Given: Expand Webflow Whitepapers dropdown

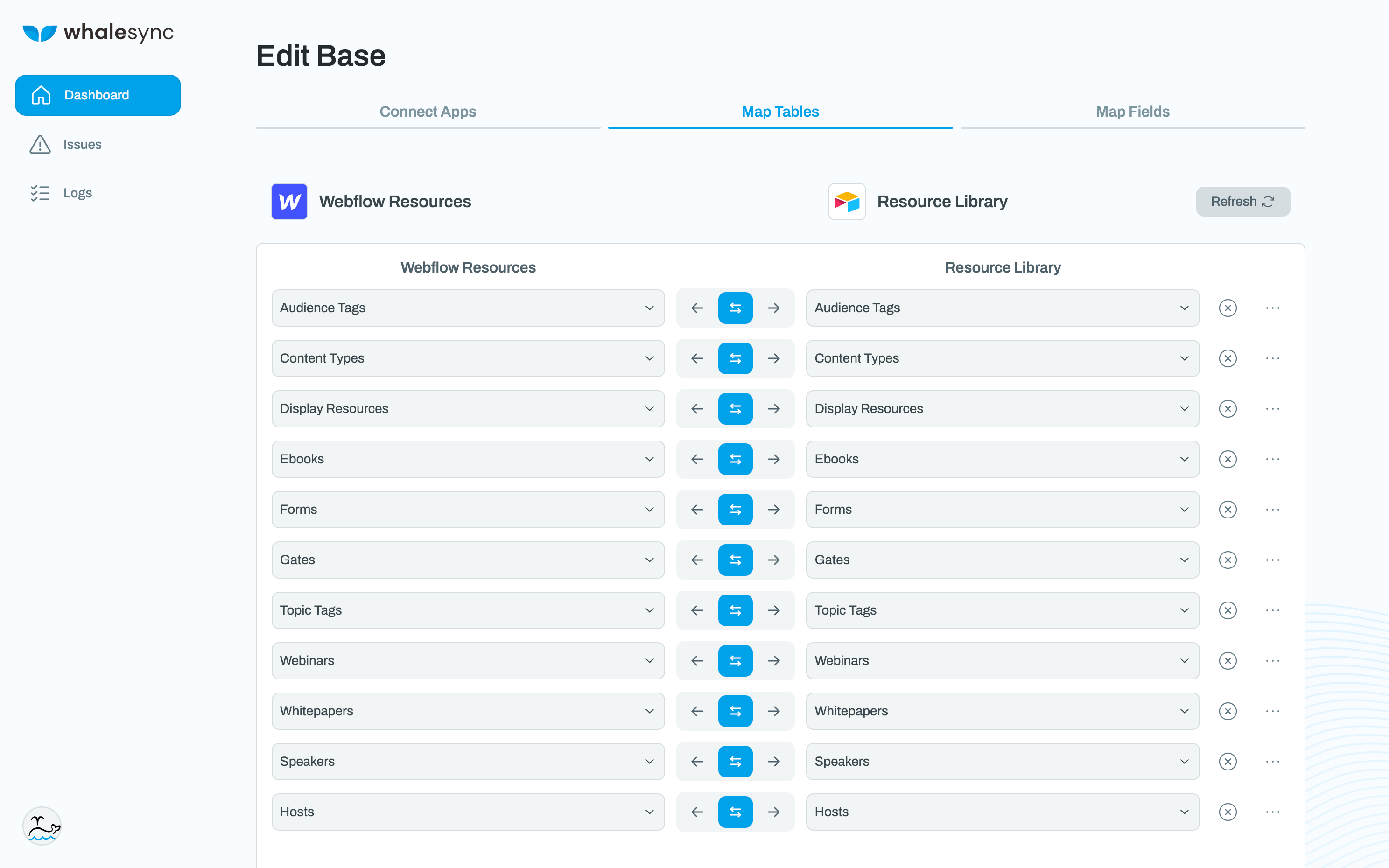Looking at the screenshot, I should [468, 711].
